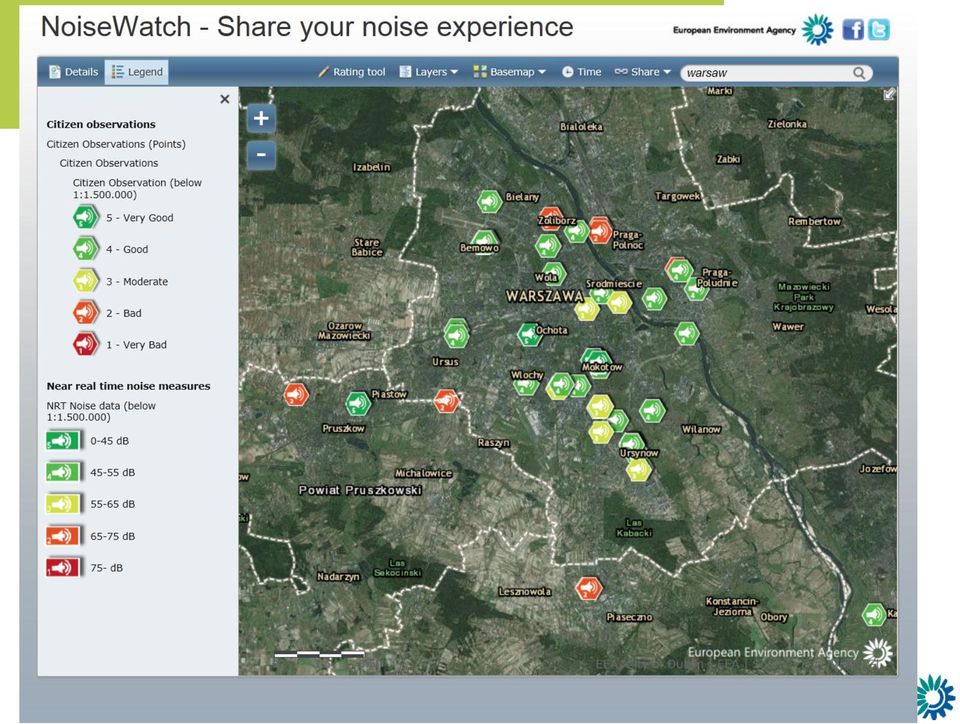Screen dimensions: 960x724
Task: Open the Layers dropdown
Action: 429,72
